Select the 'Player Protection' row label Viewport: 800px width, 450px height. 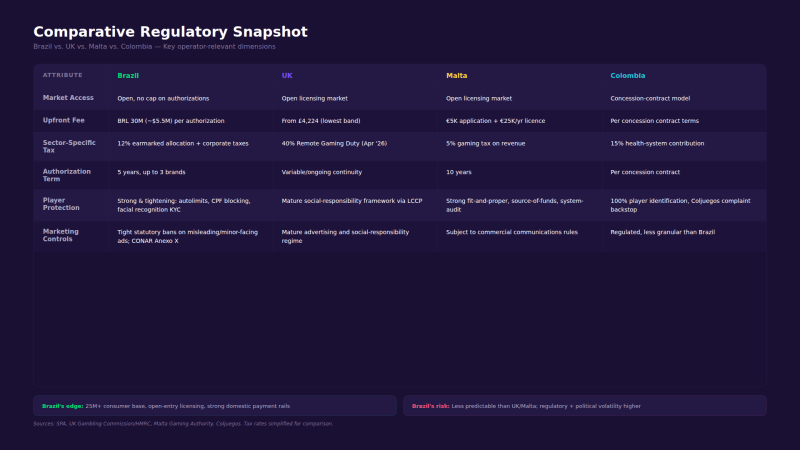[61, 204]
